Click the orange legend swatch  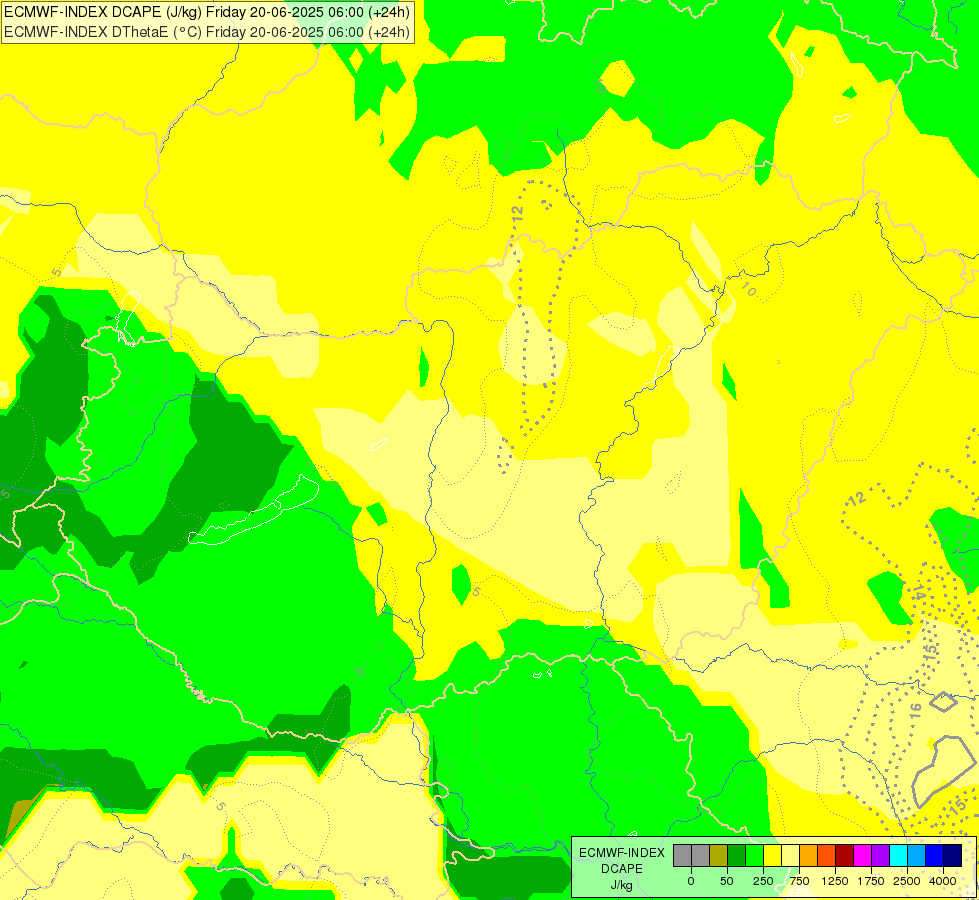pyautogui.click(x=809, y=855)
